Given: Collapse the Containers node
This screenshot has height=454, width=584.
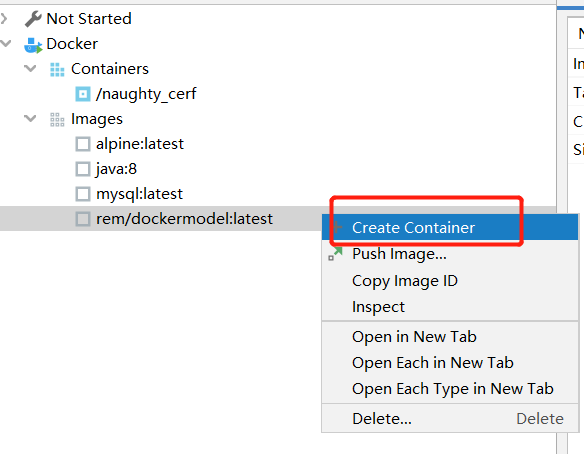Looking at the screenshot, I should (x=30, y=69).
